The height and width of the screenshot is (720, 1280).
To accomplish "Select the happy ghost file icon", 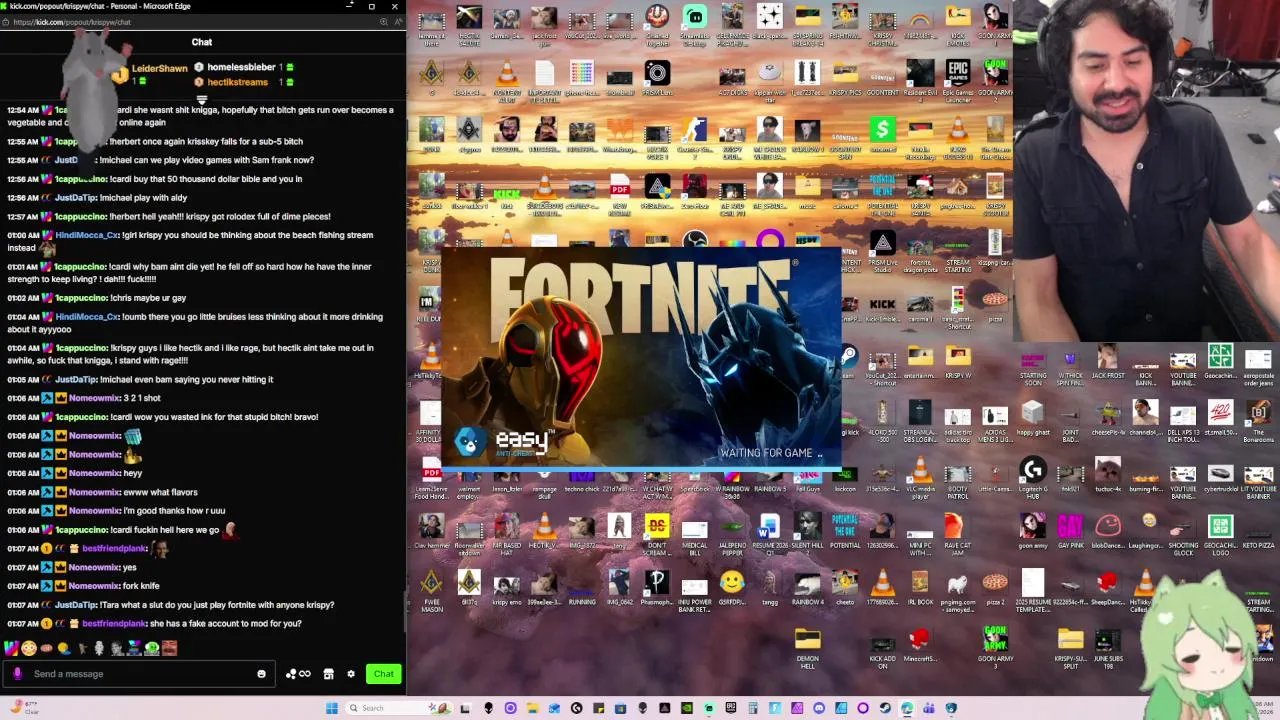I will click(1033, 419).
